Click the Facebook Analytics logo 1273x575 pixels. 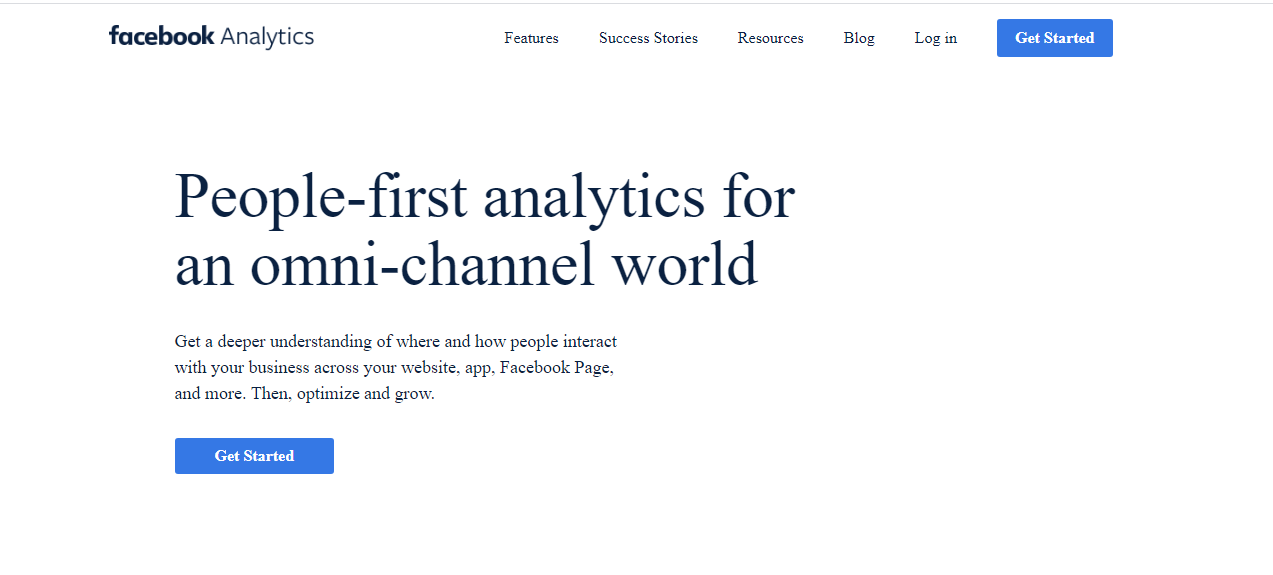pos(211,37)
